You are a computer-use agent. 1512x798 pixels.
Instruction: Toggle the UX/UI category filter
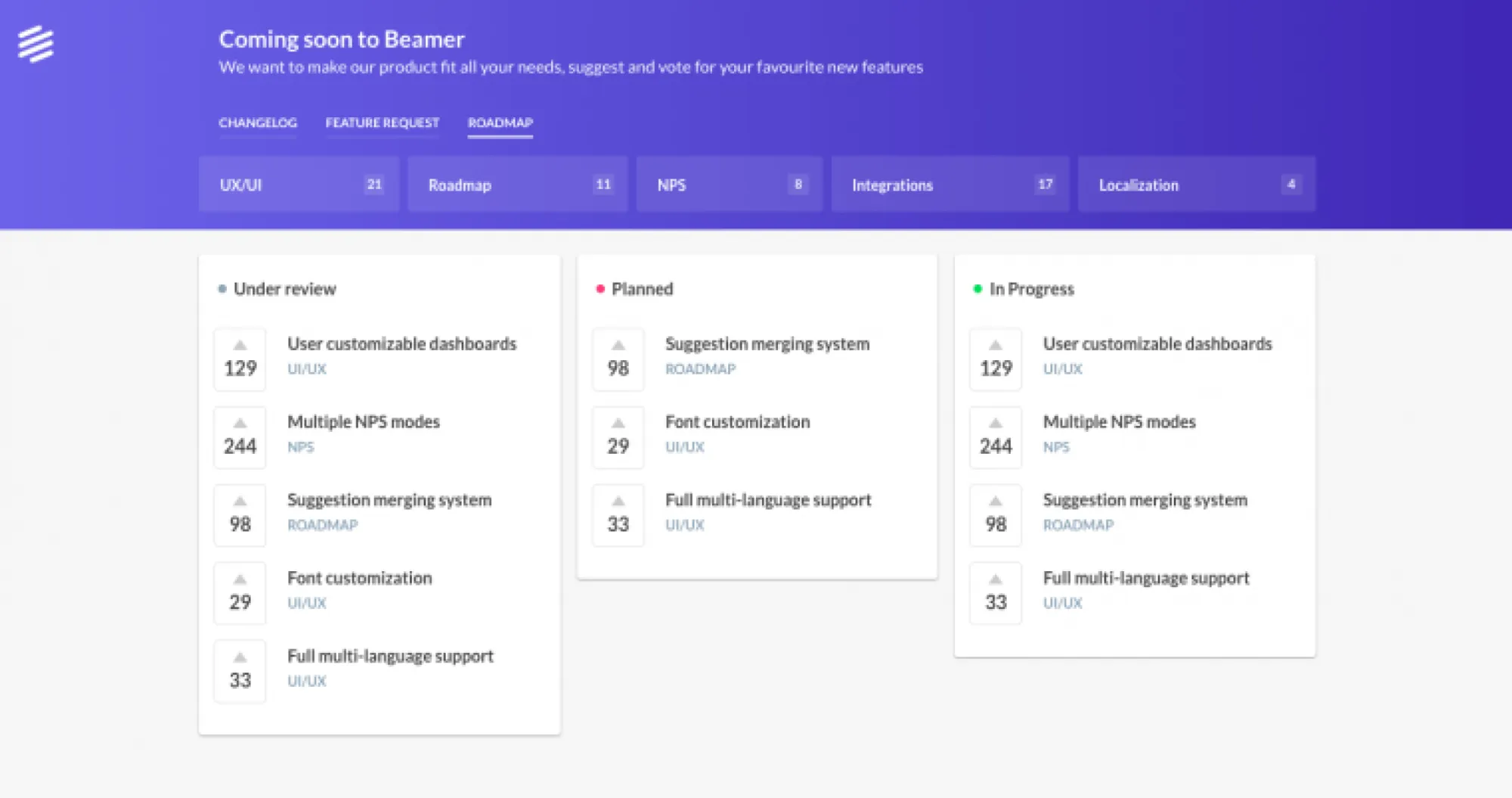(299, 184)
